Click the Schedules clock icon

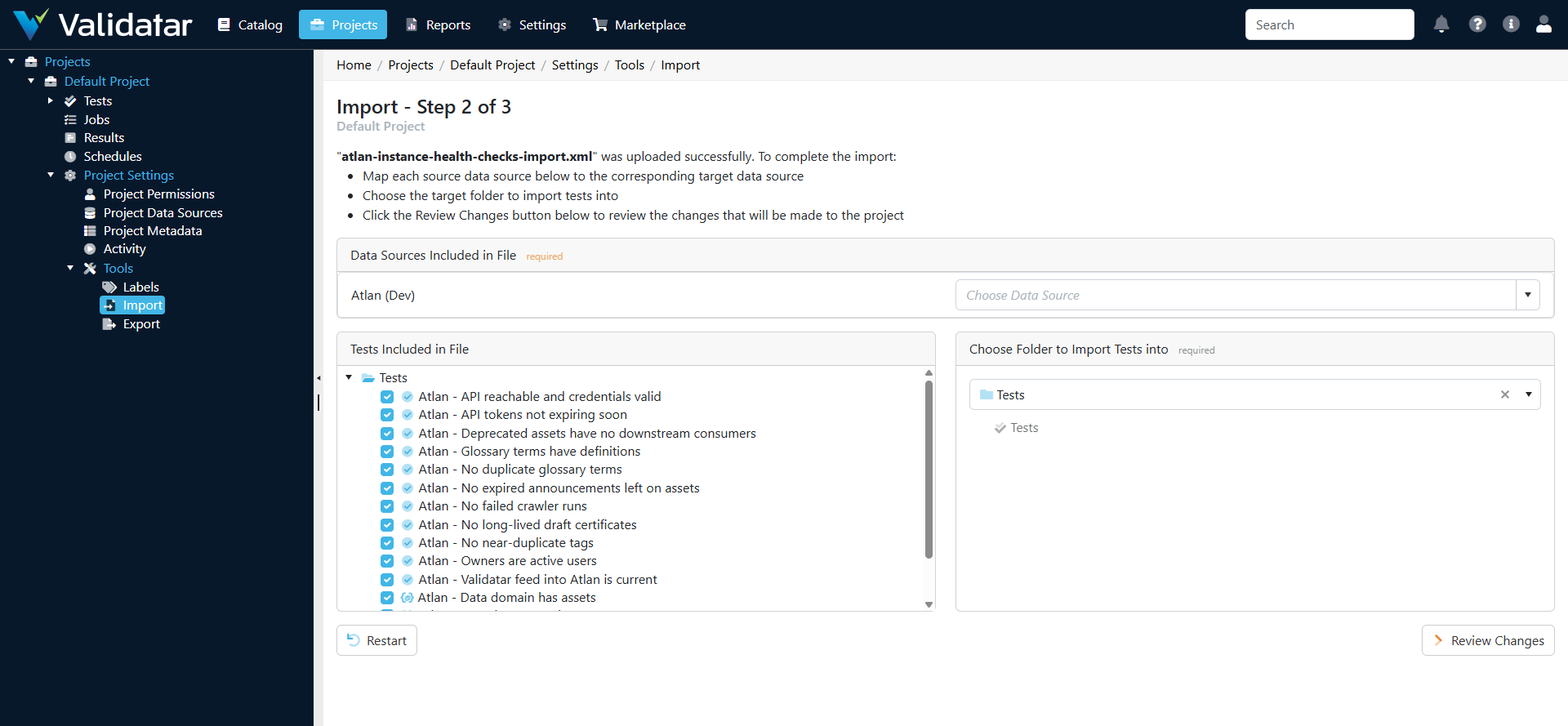coord(70,157)
